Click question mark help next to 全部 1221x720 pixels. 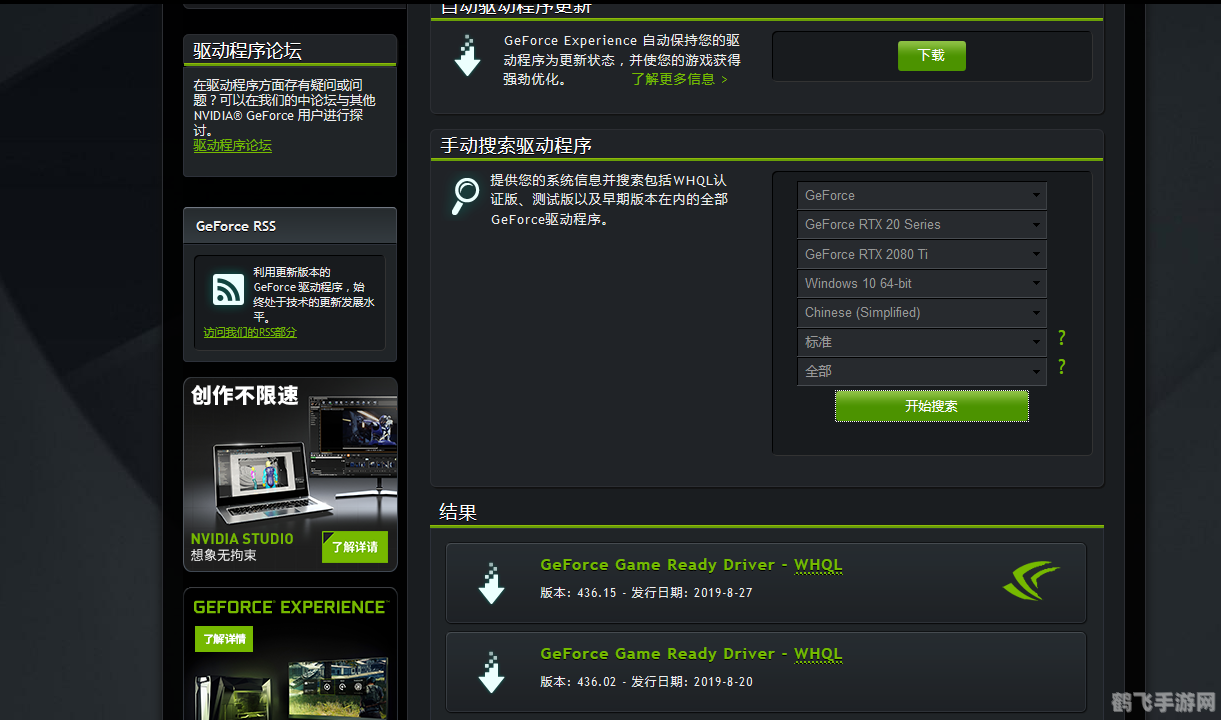click(x=1061, y=367)
